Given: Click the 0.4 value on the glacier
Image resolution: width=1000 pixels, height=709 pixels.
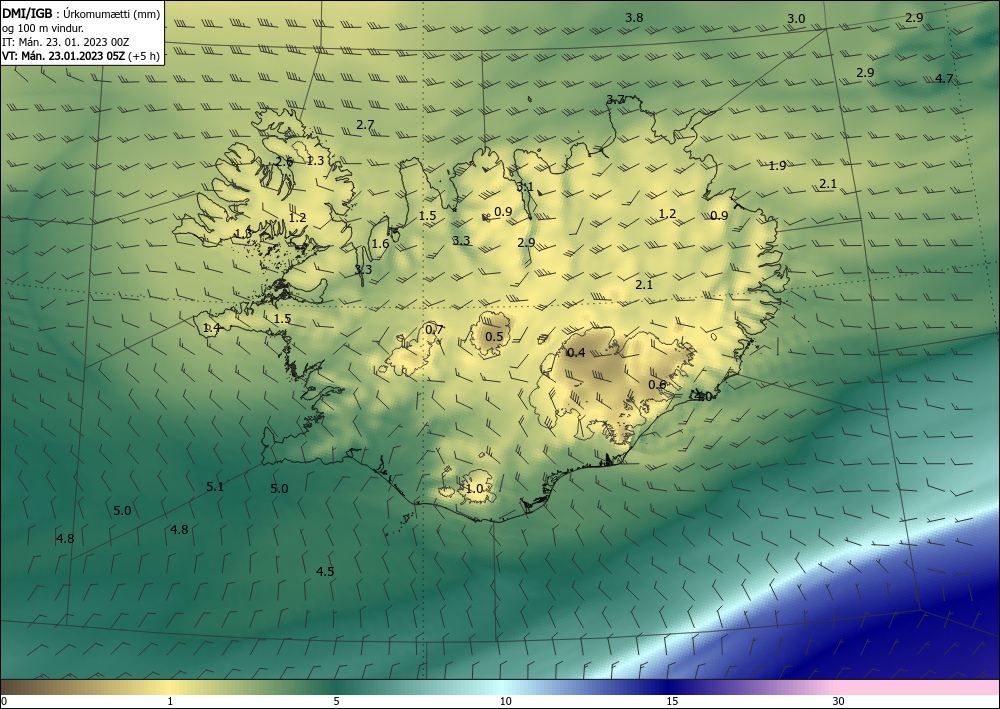Looking at the screenshot, I should coord(576,353).
